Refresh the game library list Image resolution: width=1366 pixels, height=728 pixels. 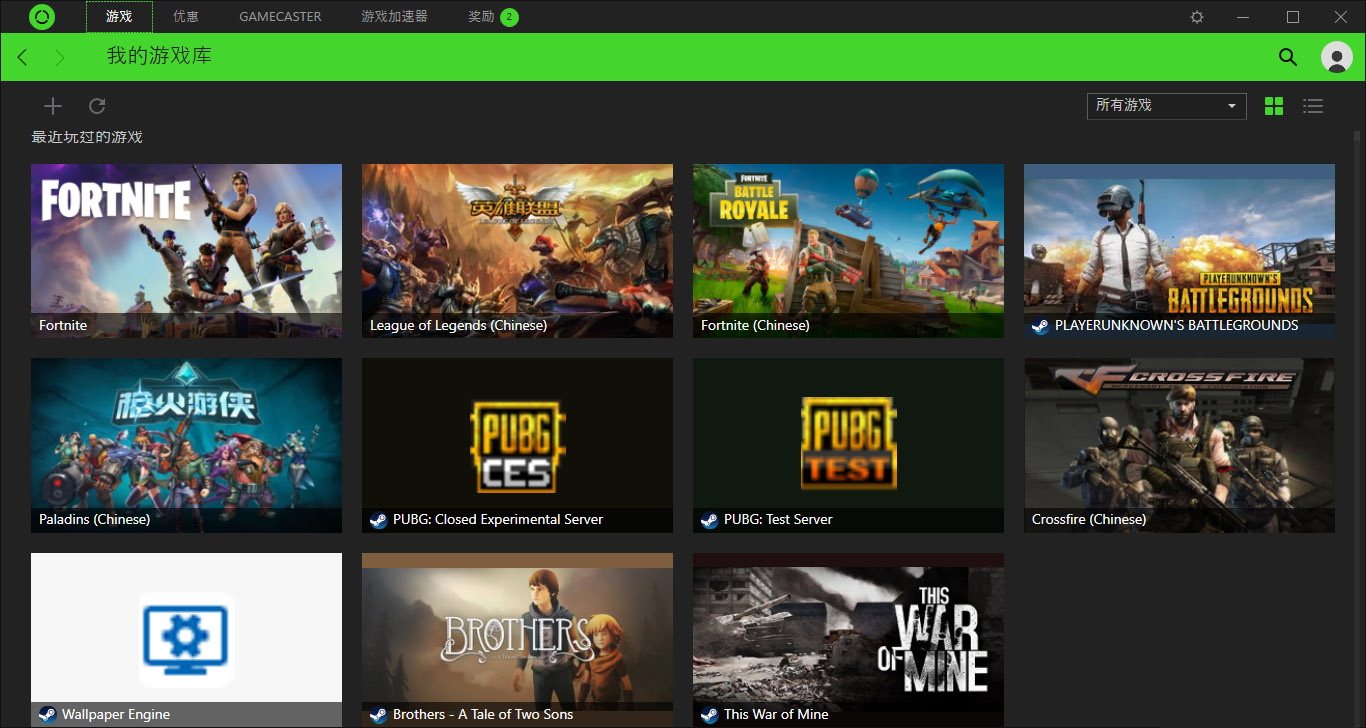(97, 106)
